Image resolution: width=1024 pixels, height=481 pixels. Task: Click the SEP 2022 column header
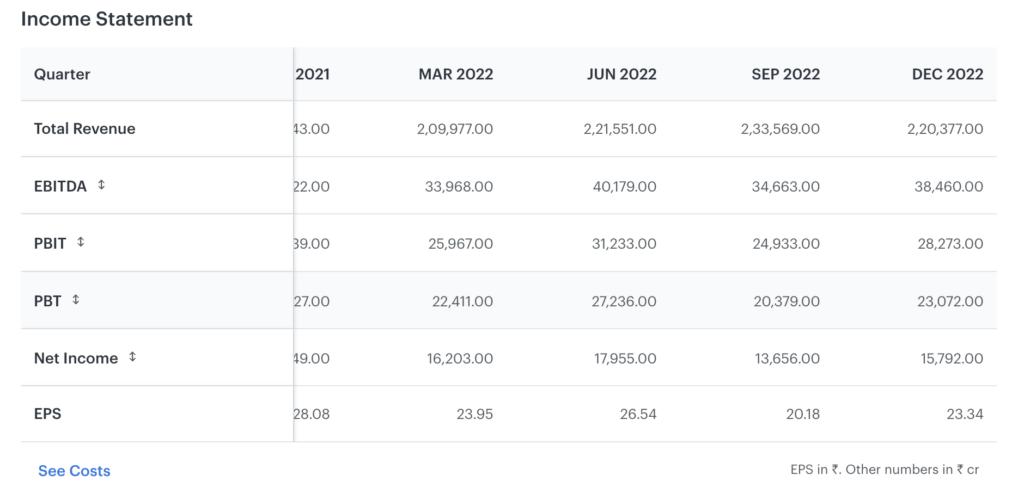tap(785, 74)
